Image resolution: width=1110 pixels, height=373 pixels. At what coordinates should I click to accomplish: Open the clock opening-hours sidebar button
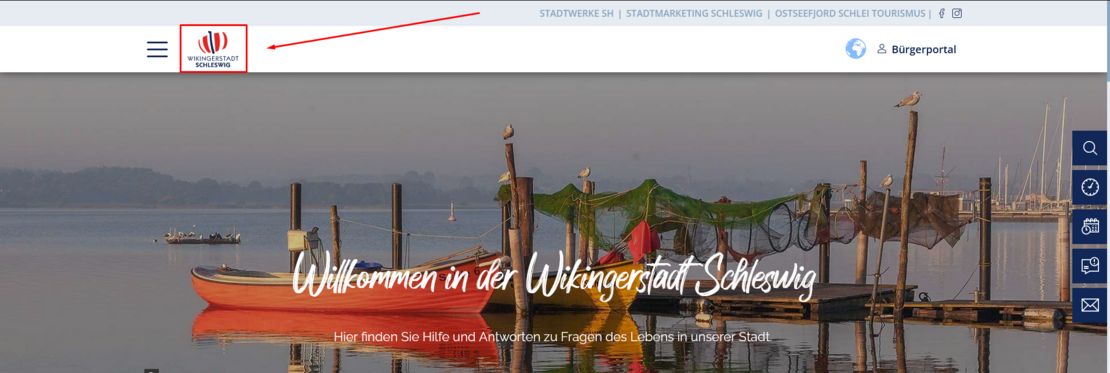tap(1089, 187)
